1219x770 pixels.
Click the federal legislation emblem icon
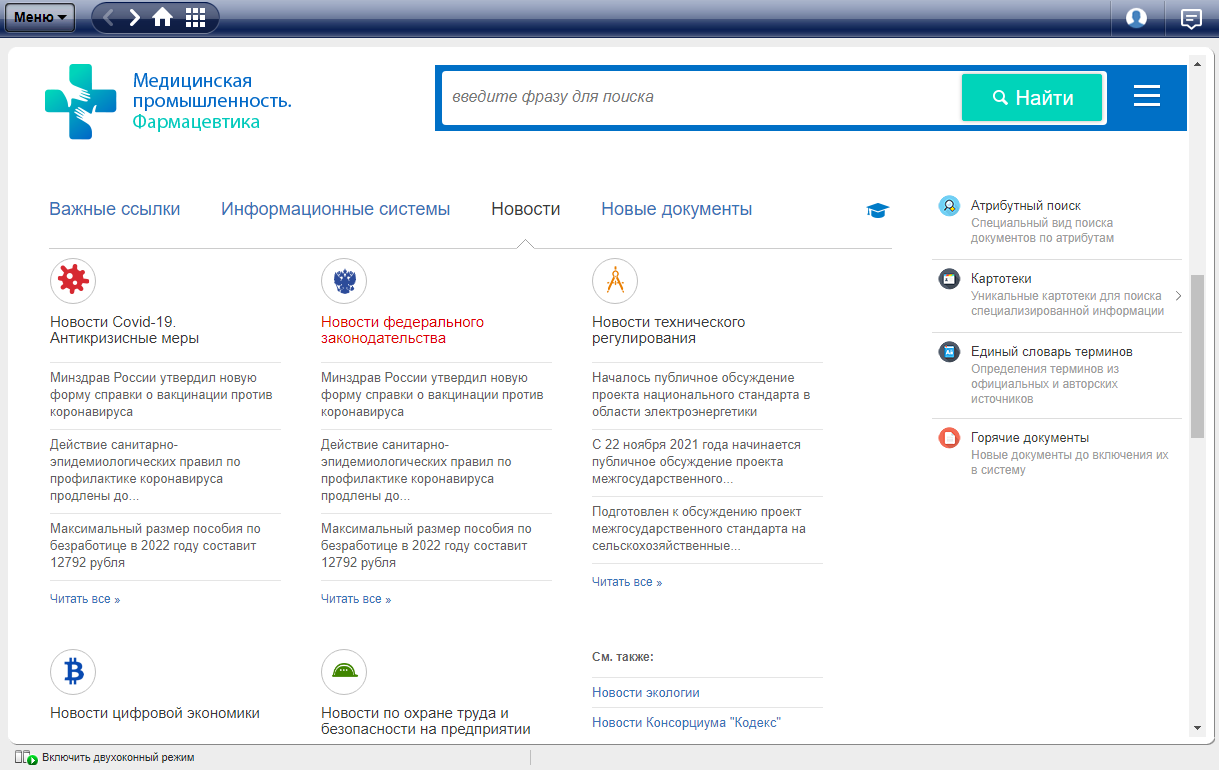tap(344, 281)
